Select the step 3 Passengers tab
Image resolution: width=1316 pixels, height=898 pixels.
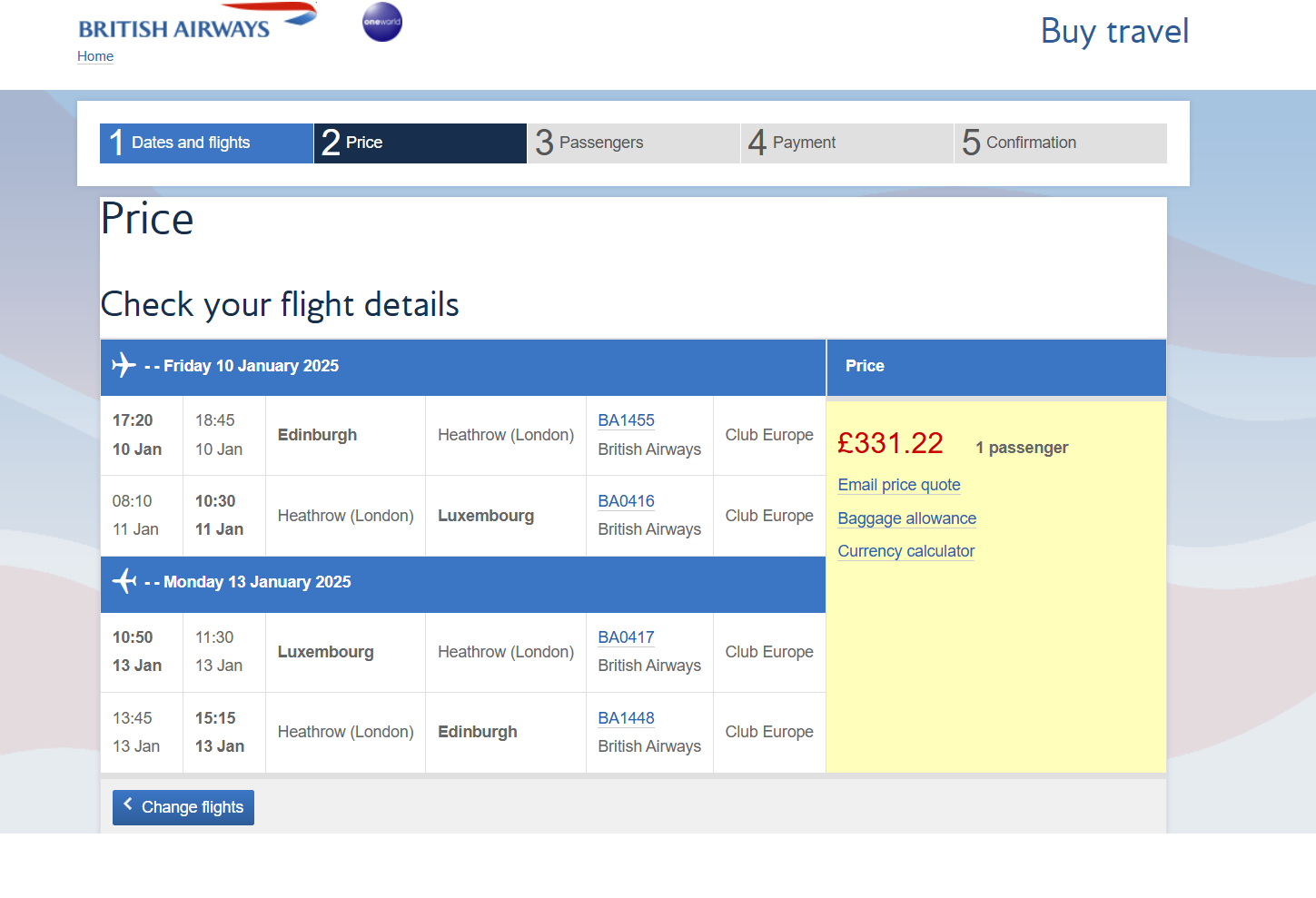[x=633, y=143]
